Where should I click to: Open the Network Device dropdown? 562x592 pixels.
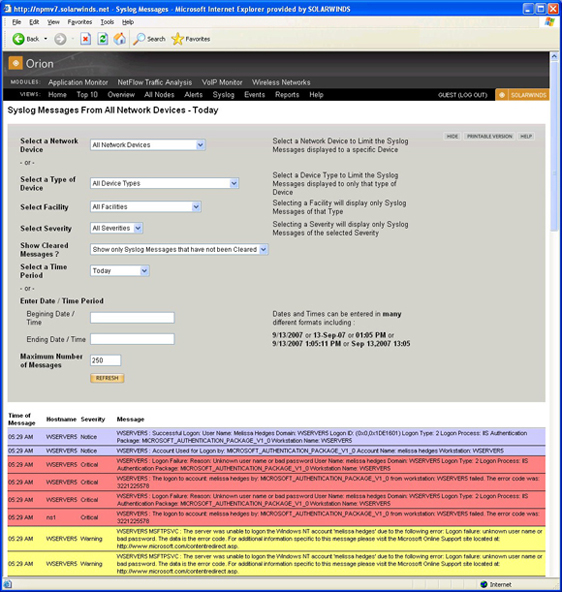pyautogui.click(x=148, y=145)
